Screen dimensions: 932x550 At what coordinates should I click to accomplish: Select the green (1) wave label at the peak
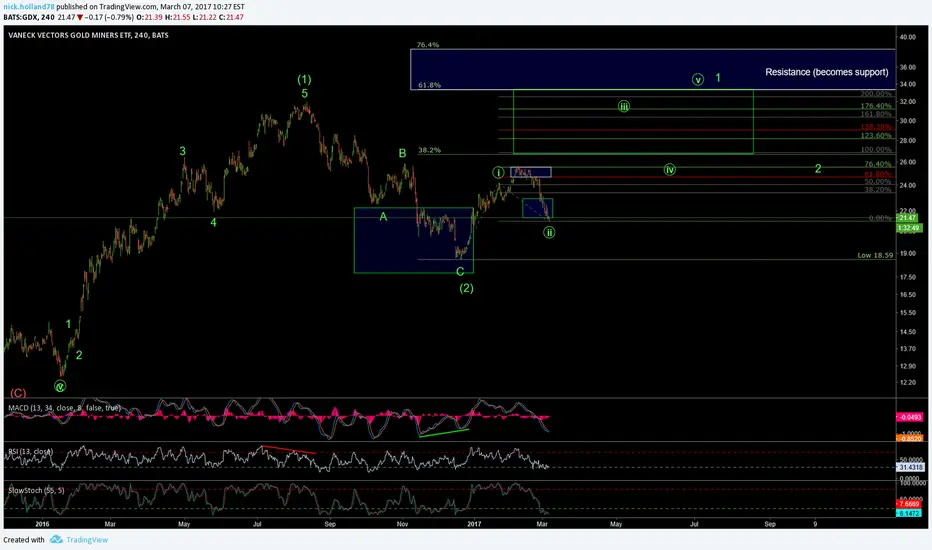(x=304, y=79)
